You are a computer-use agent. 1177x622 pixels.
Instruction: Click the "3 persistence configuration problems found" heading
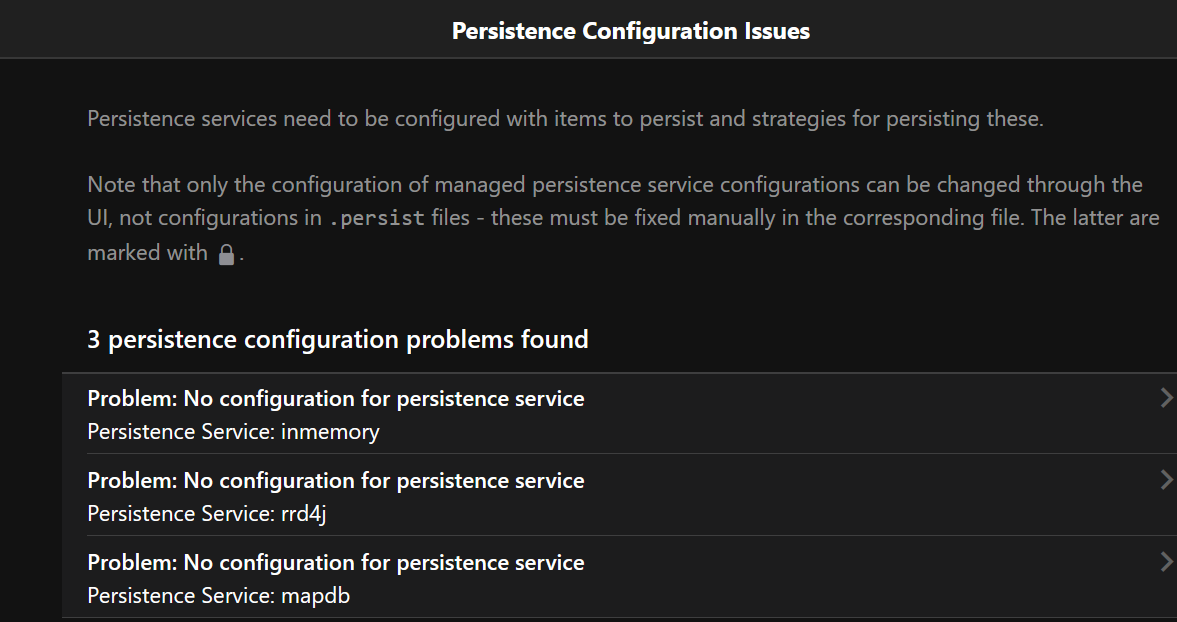click(337, 340)
